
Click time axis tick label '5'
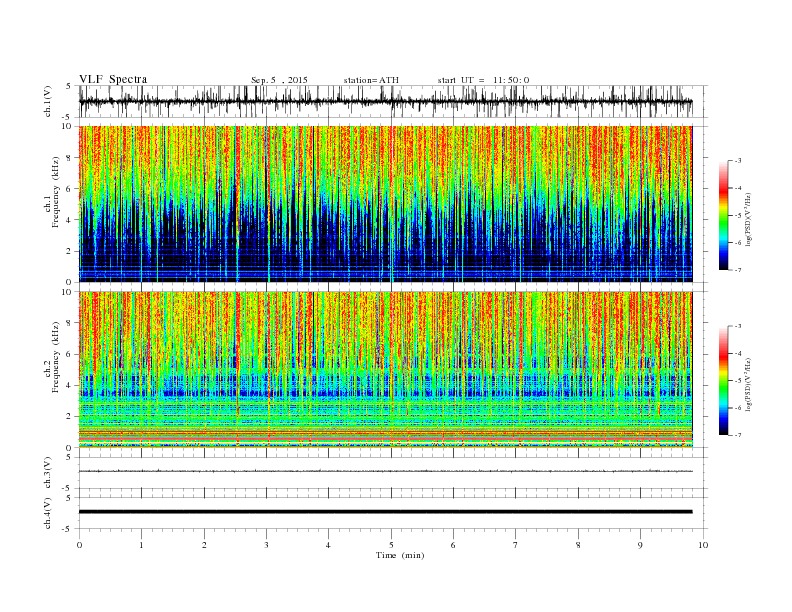[391, 545]
